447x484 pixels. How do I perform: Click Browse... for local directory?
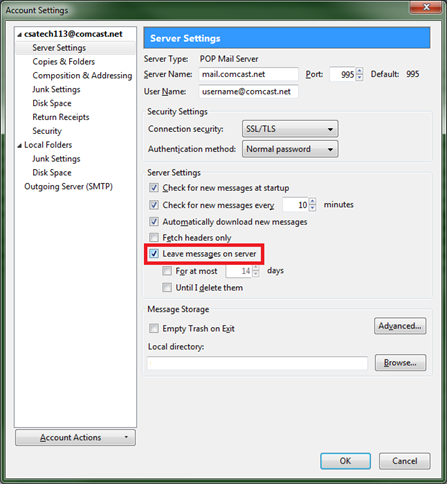tap(400, 362)
